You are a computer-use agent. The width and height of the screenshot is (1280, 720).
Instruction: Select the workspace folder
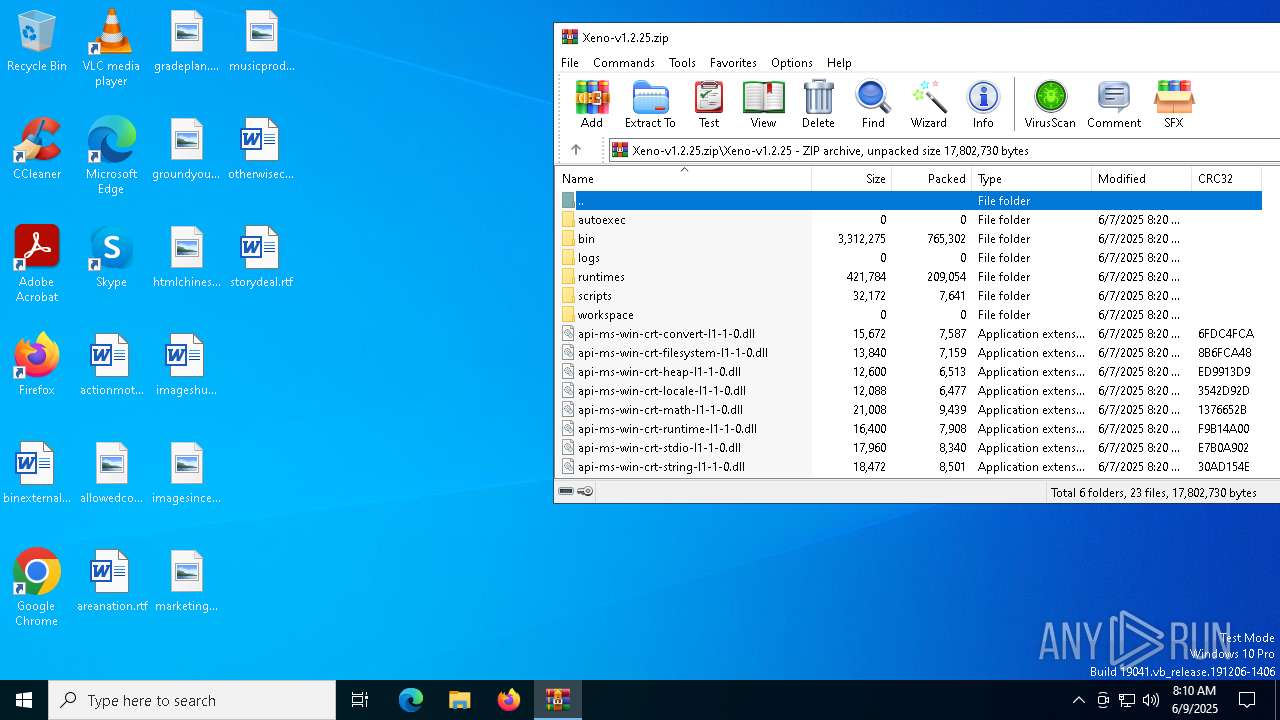(x=909, y=314)
